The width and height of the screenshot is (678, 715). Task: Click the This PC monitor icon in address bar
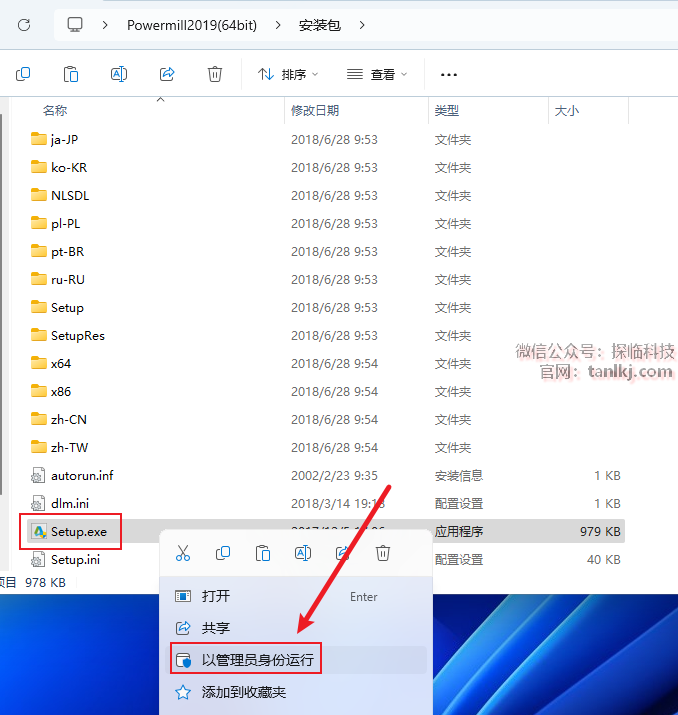coord(75,25)
